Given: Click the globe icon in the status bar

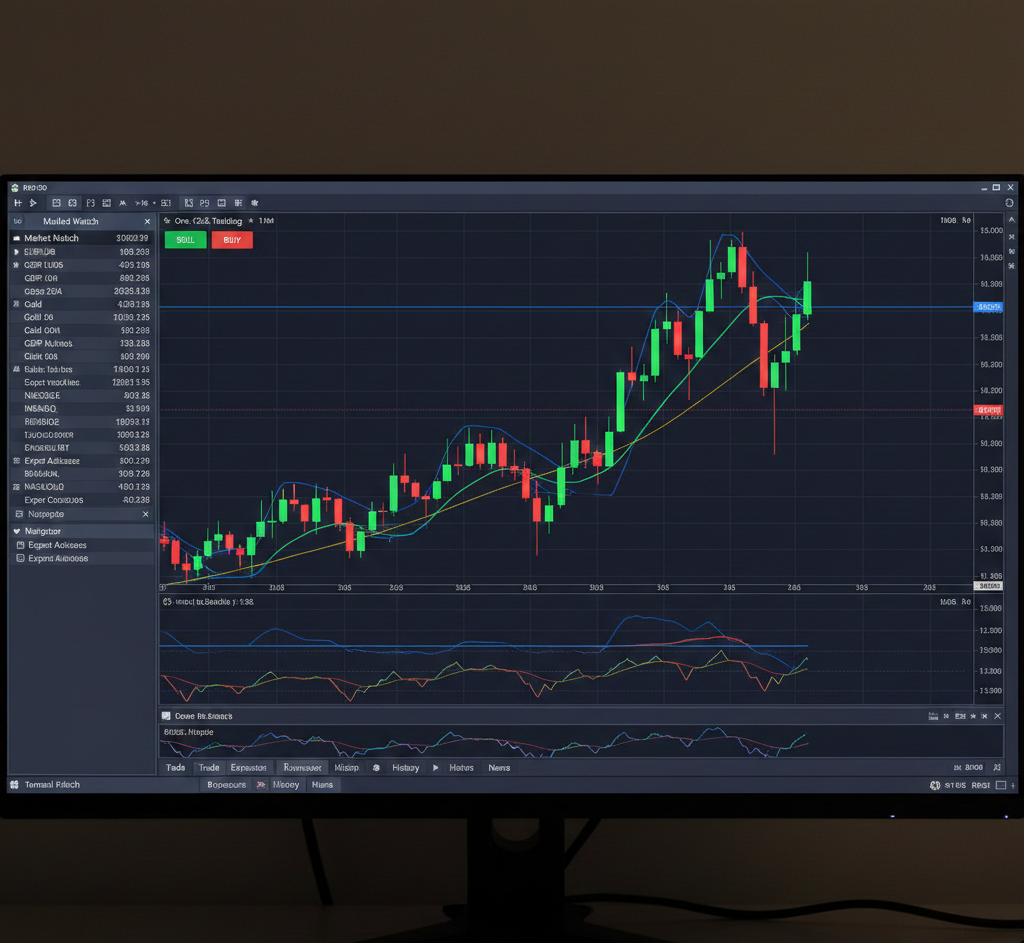Looking at the screenshot, I should 934,786.
